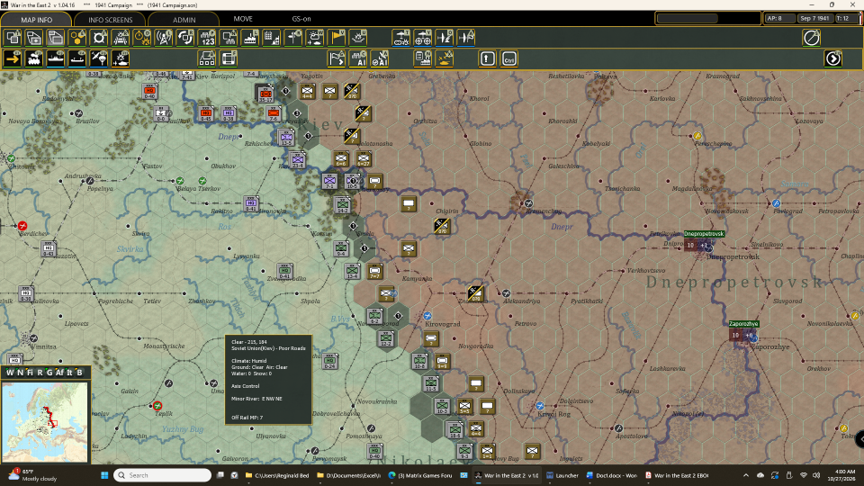The image size is (864, 486).
Task: Click the AP: 8 indicator
Action: click(x=779, y=18)
